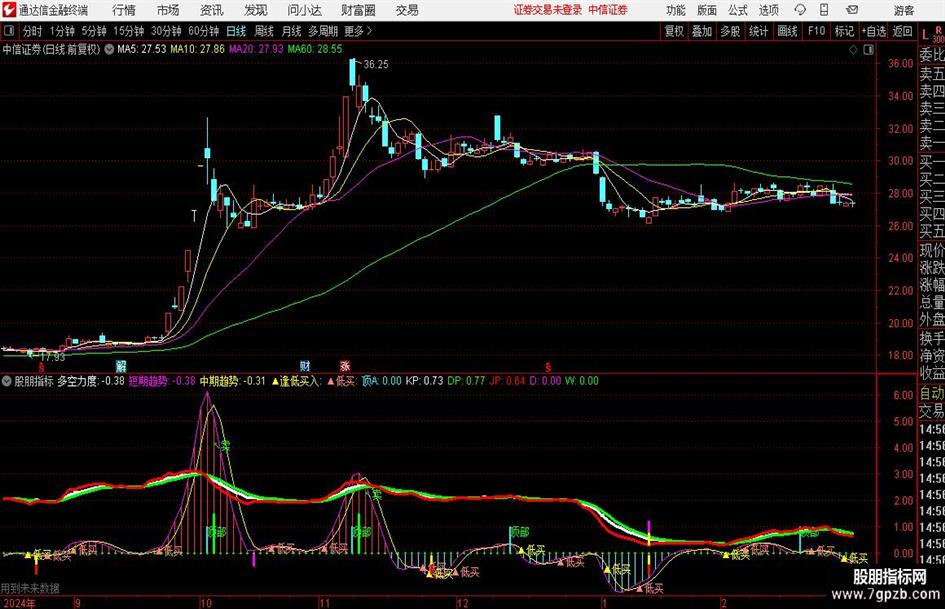This screenshot has height=609, width=945.
Task: Open the 市场 menu
Action: click(x=168, y=10)
